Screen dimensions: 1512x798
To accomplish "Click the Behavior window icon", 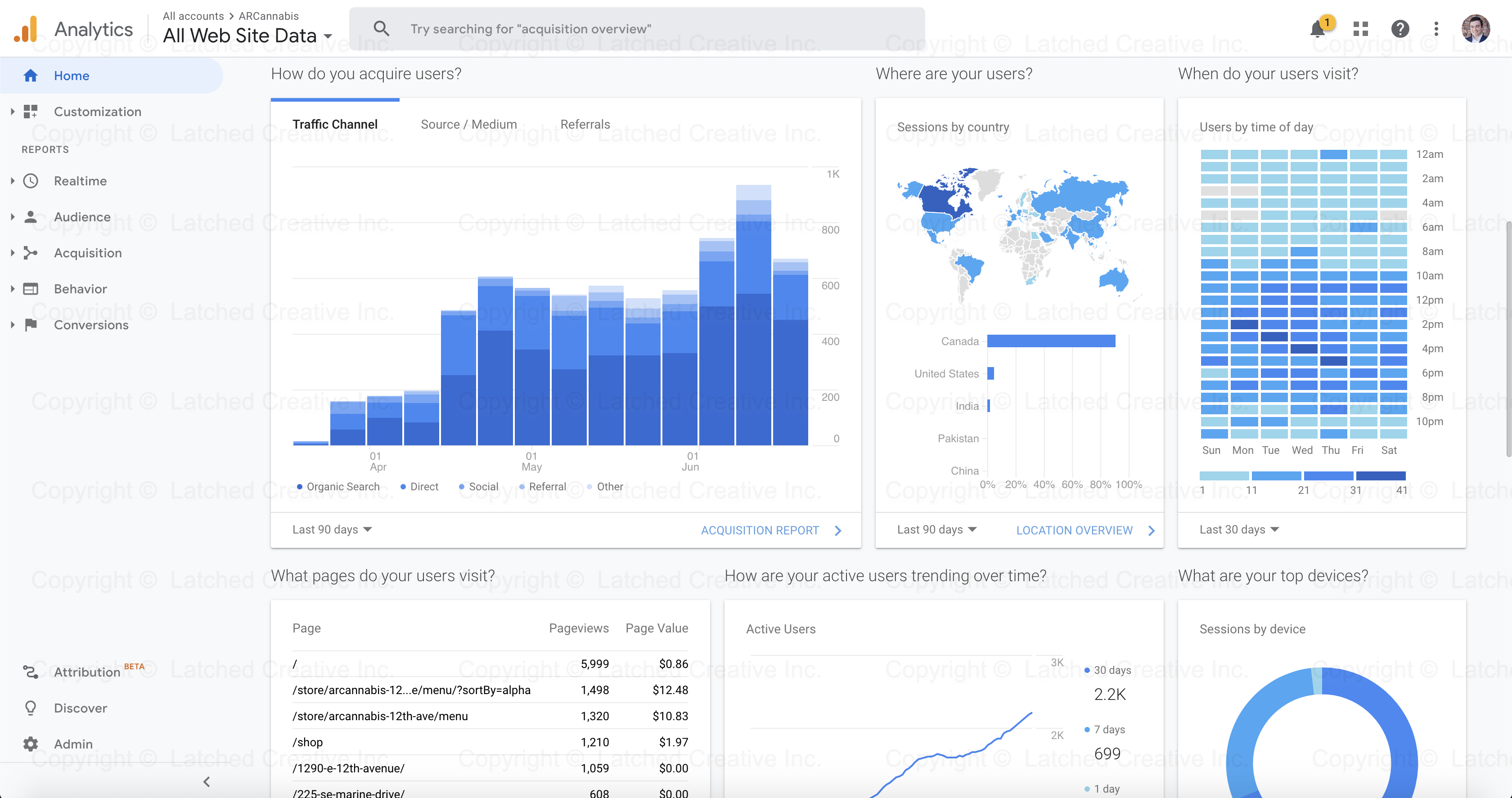I will coord(31,289).
